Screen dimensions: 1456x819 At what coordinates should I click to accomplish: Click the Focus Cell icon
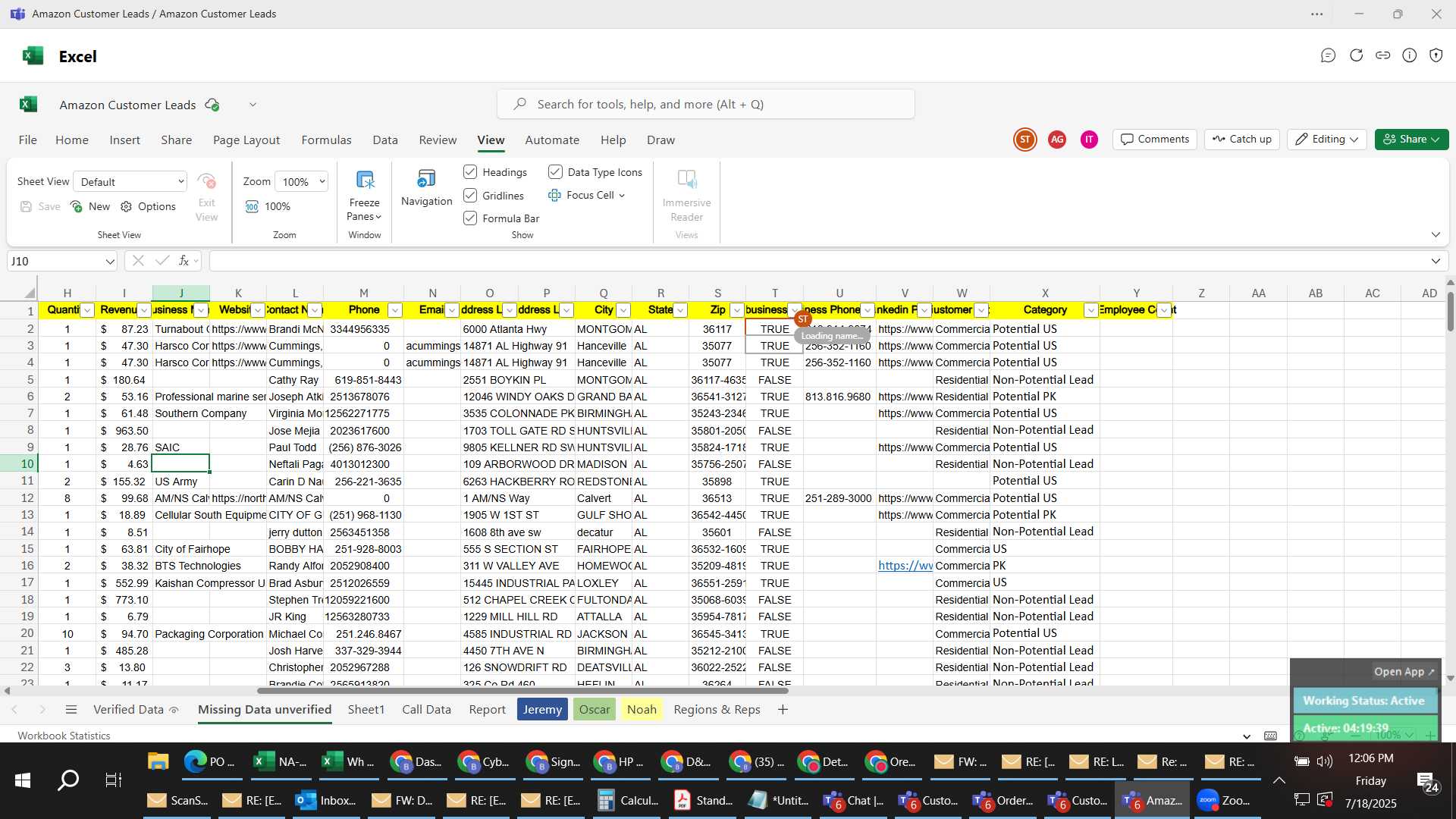(x=554, y=196)
